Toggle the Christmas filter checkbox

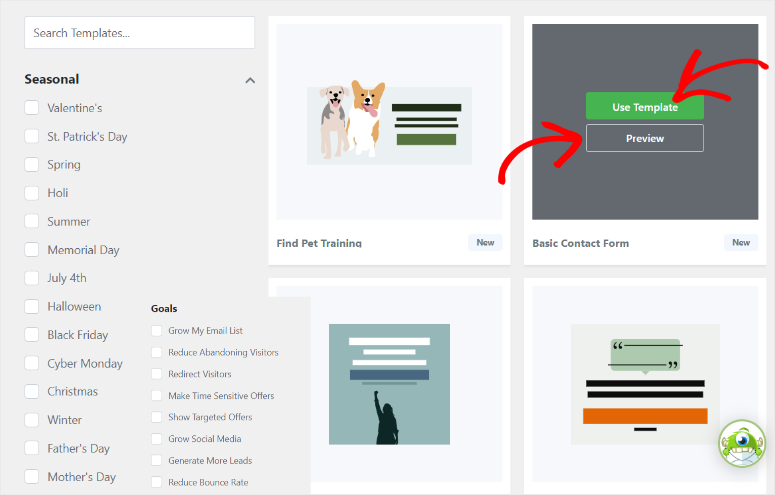pos(32,392)
